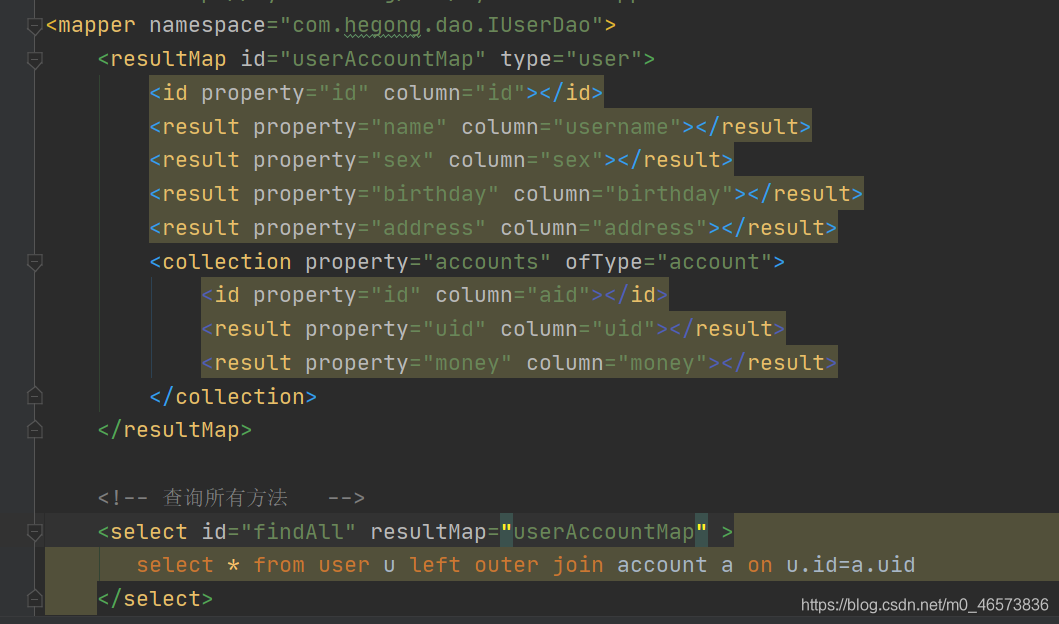Click the select id value "findAll"
Viewport: 1059px width, 624px height.
tap(299, 532)
